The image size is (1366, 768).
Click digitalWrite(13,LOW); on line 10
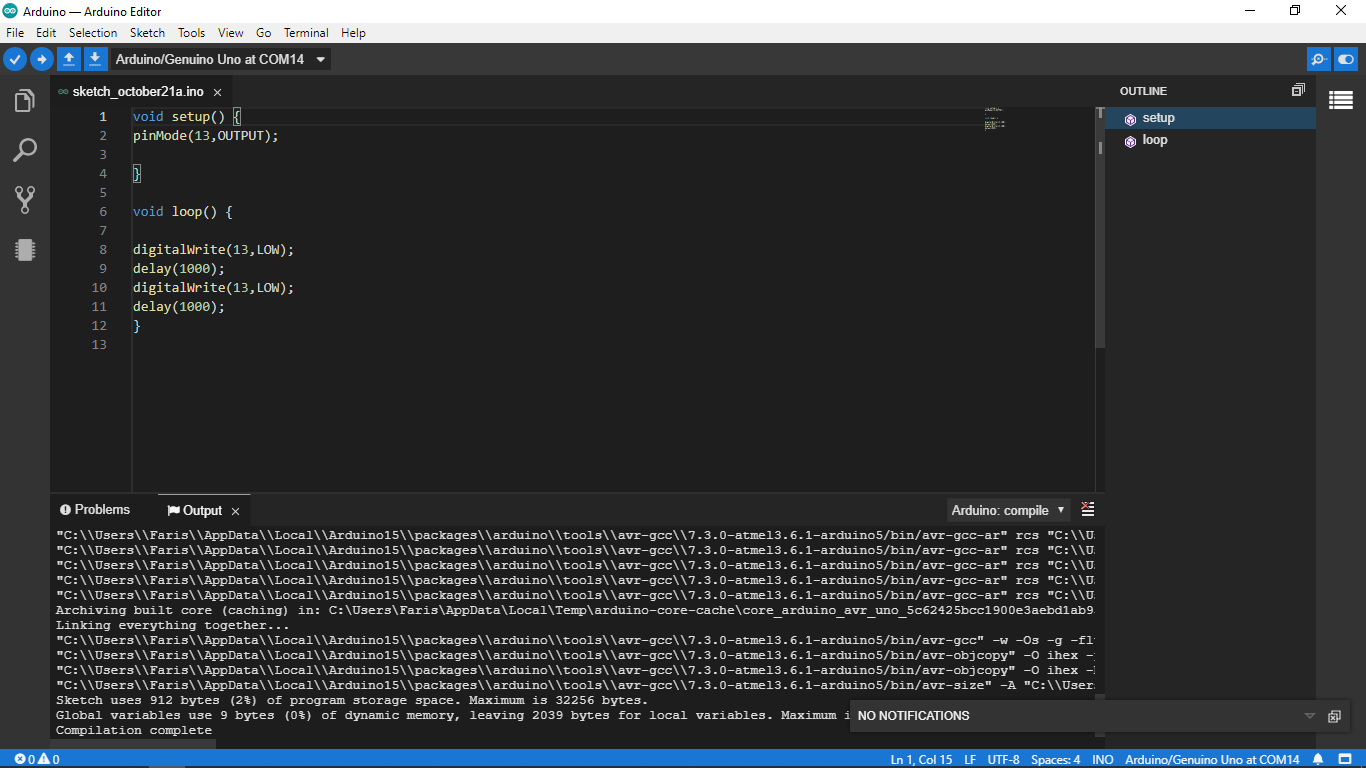click(213, 287)
